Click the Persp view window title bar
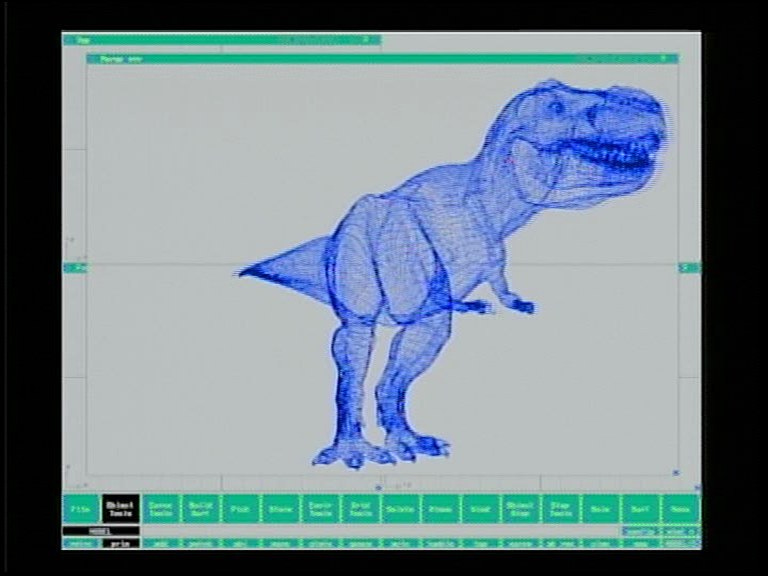The height and width of the screenshot is (576, 768). point(382,59)
